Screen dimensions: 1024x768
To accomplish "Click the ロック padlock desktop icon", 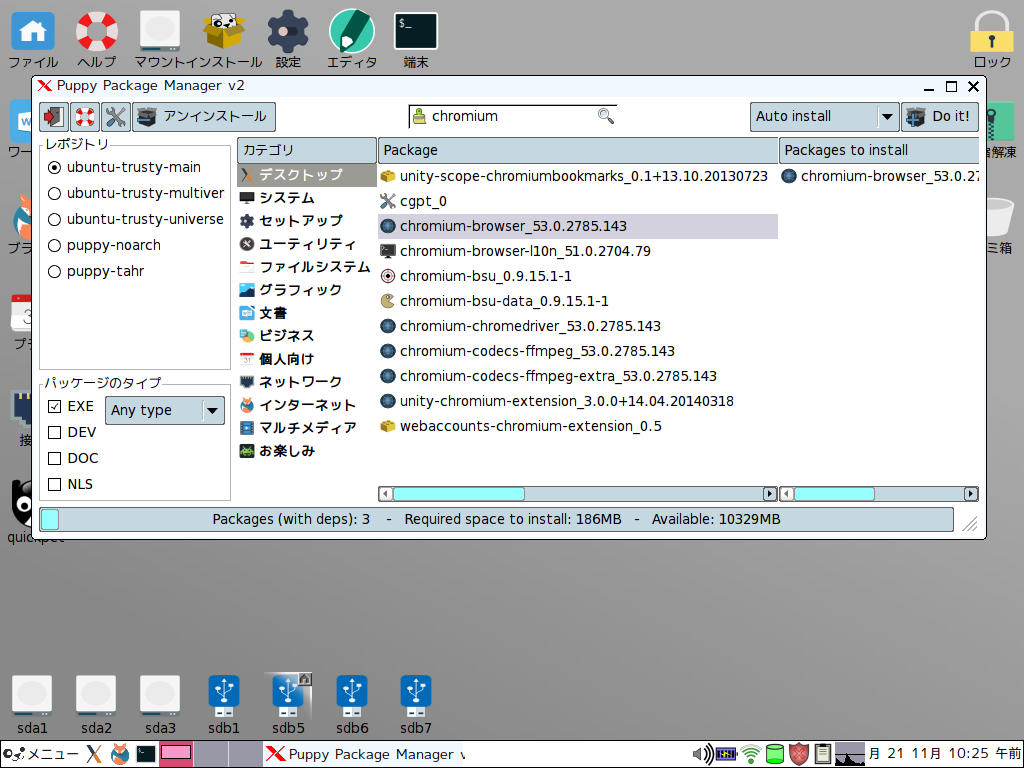I will 991,40.
